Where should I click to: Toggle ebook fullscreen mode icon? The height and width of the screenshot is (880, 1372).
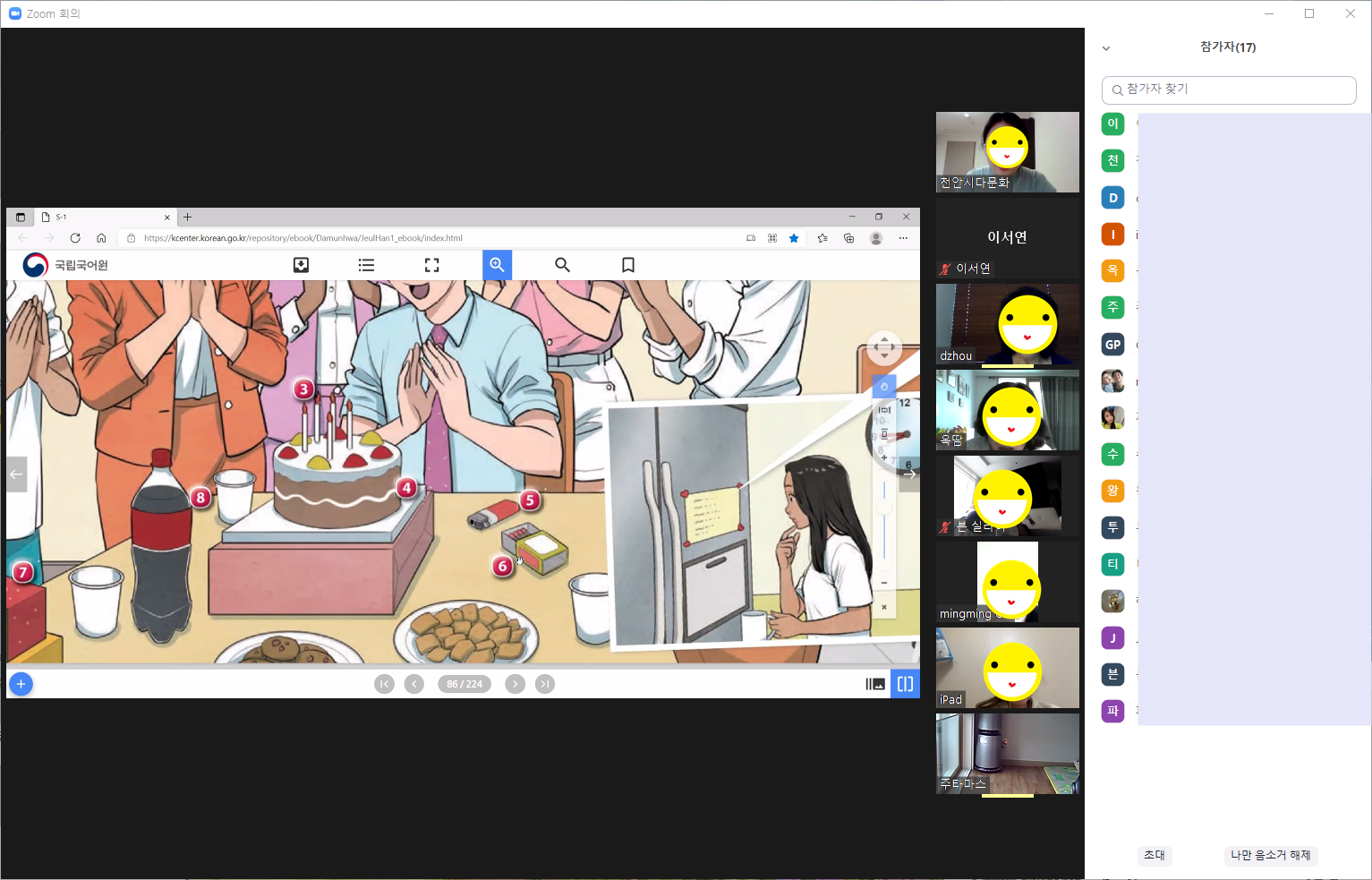pyautogui.click(x=431, y=265)
